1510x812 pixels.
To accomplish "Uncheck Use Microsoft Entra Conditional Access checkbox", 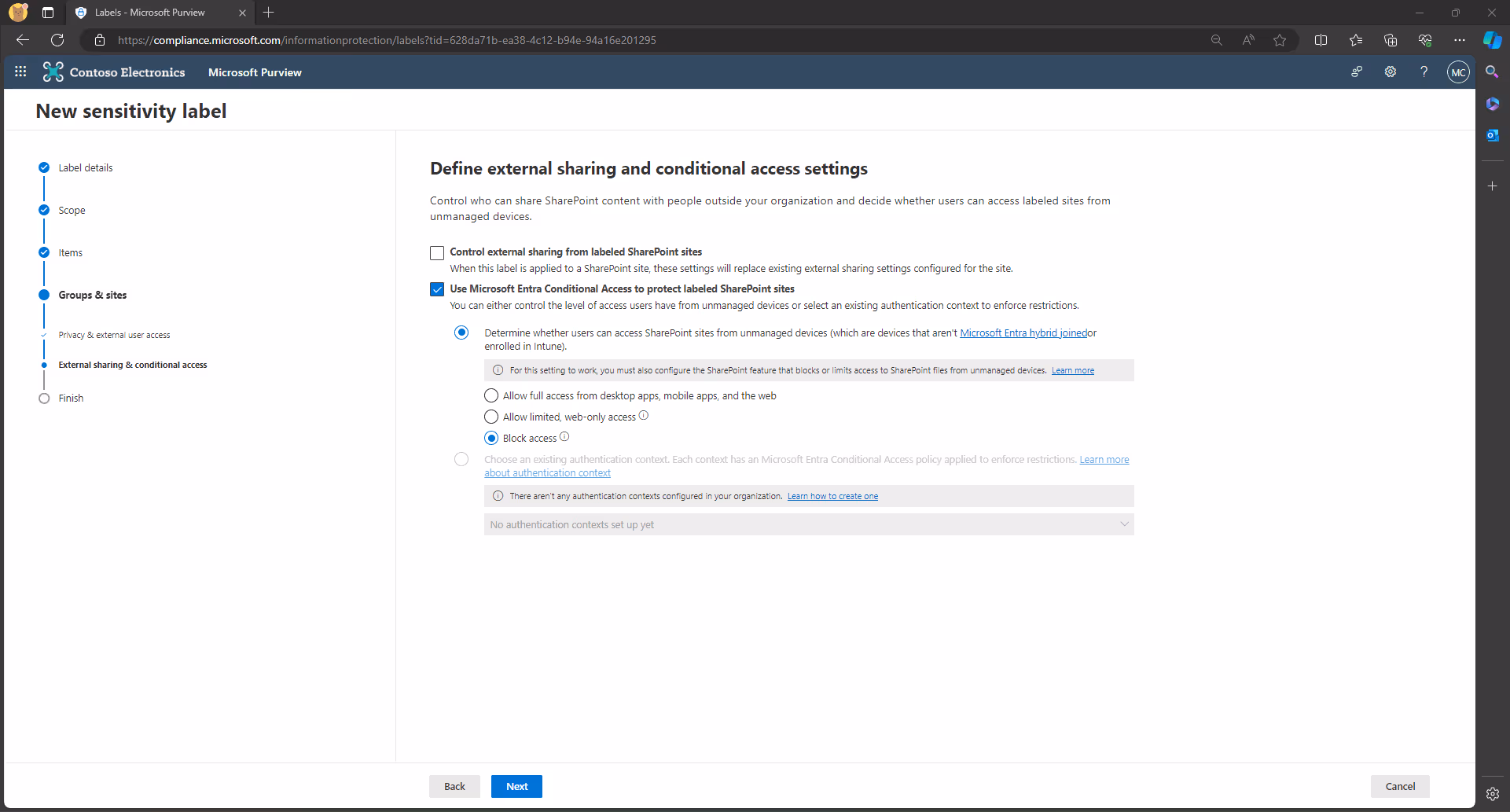I will pyautogui.click(x=437, y=289).
